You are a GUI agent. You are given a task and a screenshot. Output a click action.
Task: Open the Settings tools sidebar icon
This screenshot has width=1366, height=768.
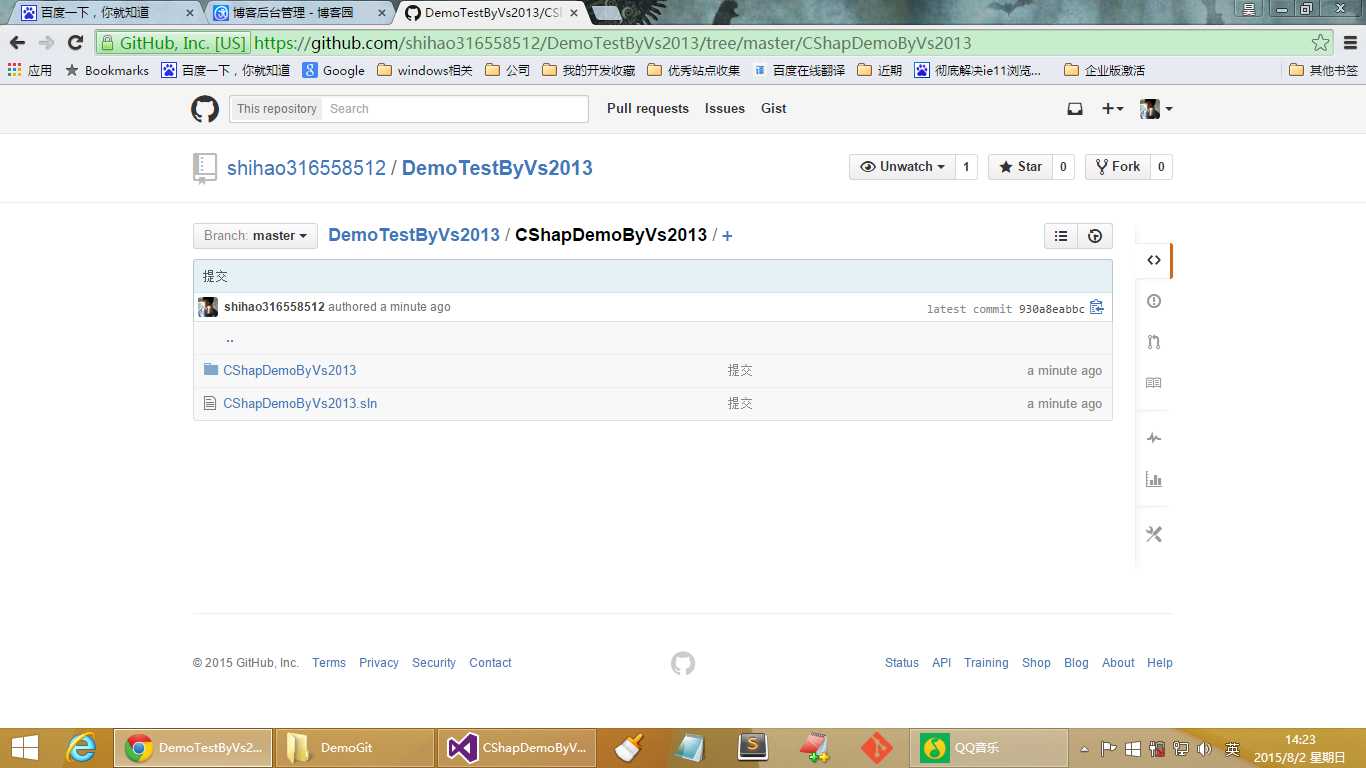(x=1154, y=534)
